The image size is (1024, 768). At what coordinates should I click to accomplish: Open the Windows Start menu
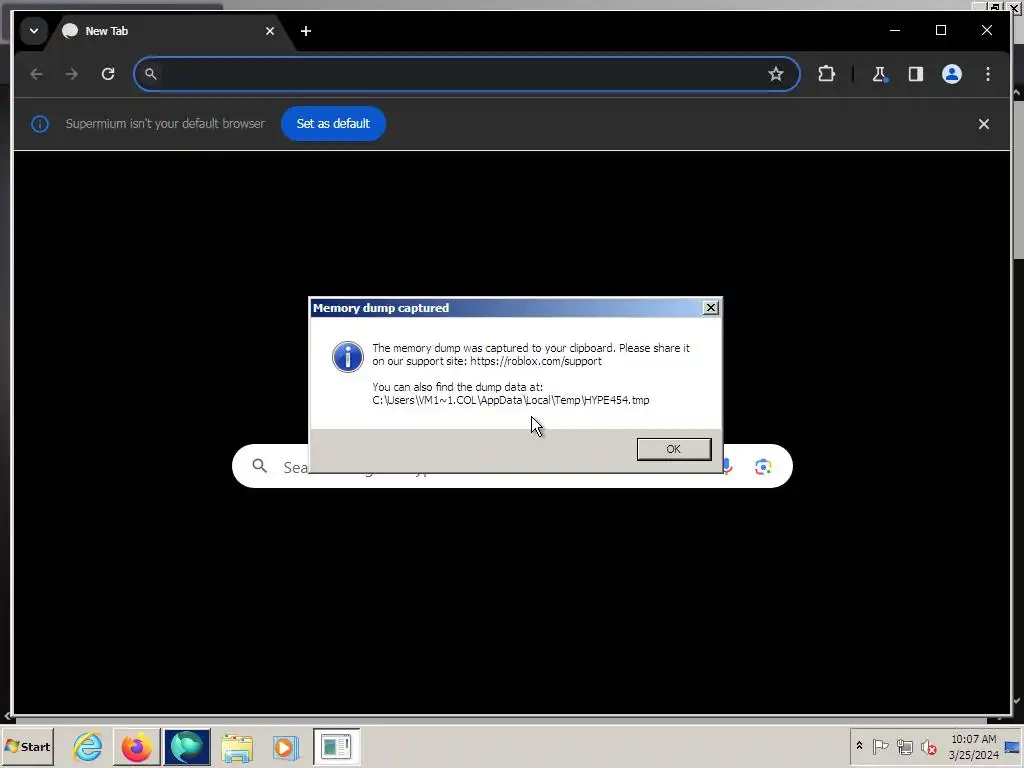(x=27, y=746)
